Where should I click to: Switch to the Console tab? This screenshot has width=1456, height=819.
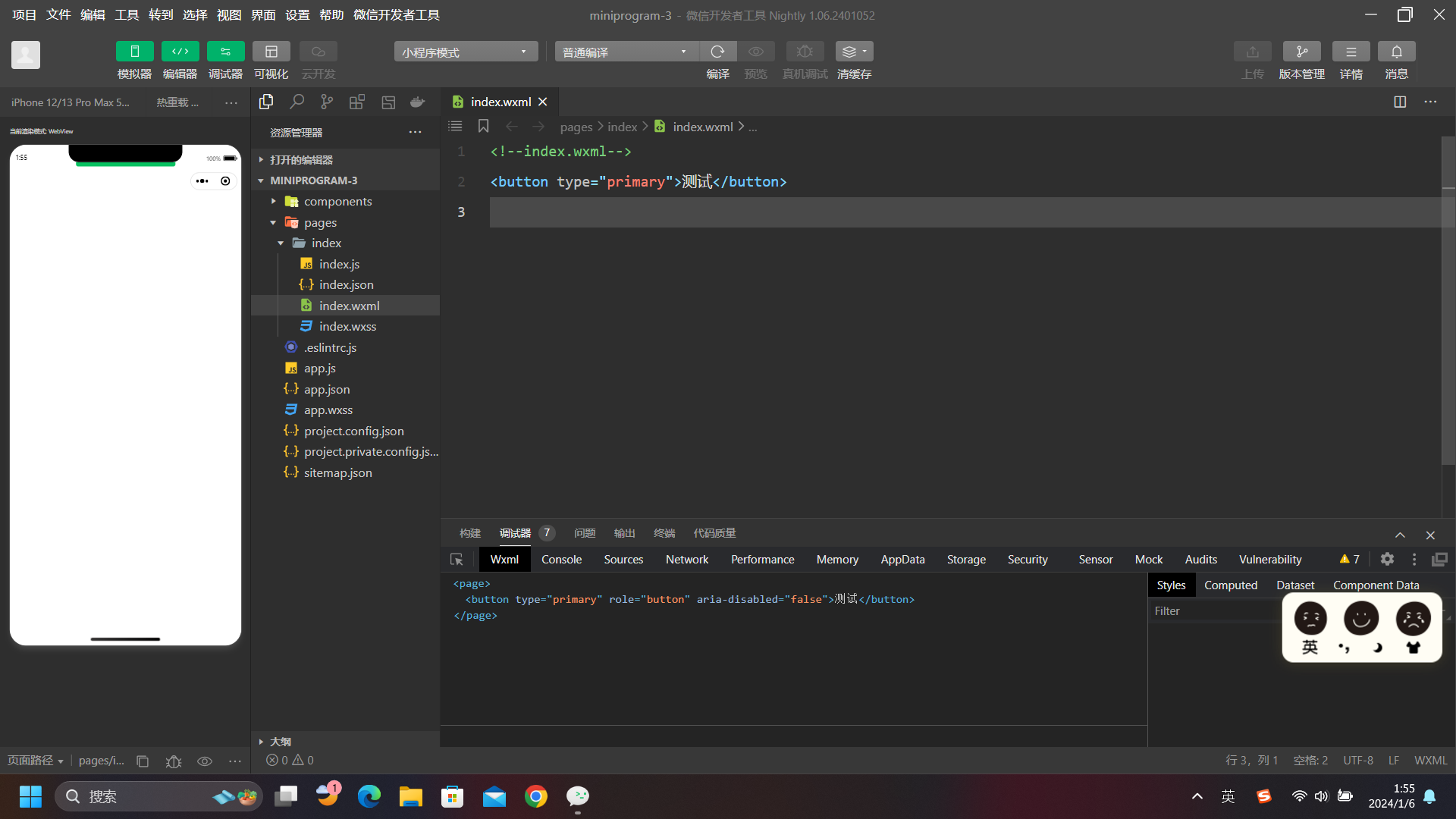tap(561, 560)
